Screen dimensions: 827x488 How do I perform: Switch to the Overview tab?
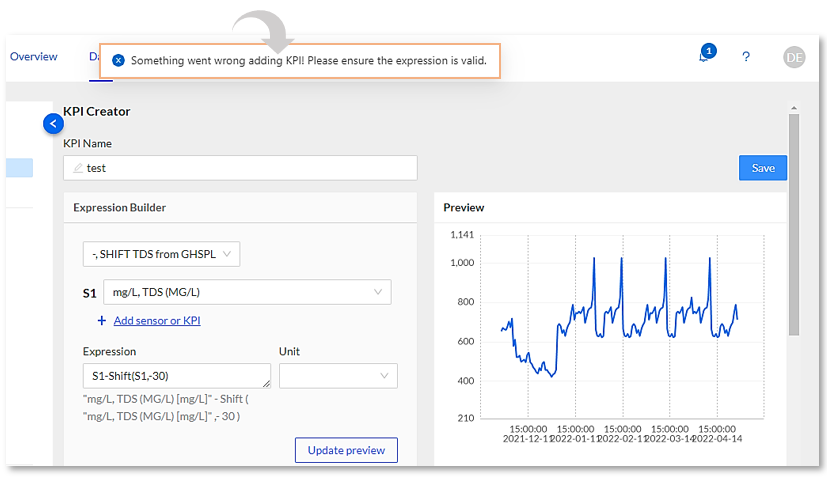pos(34,57)
